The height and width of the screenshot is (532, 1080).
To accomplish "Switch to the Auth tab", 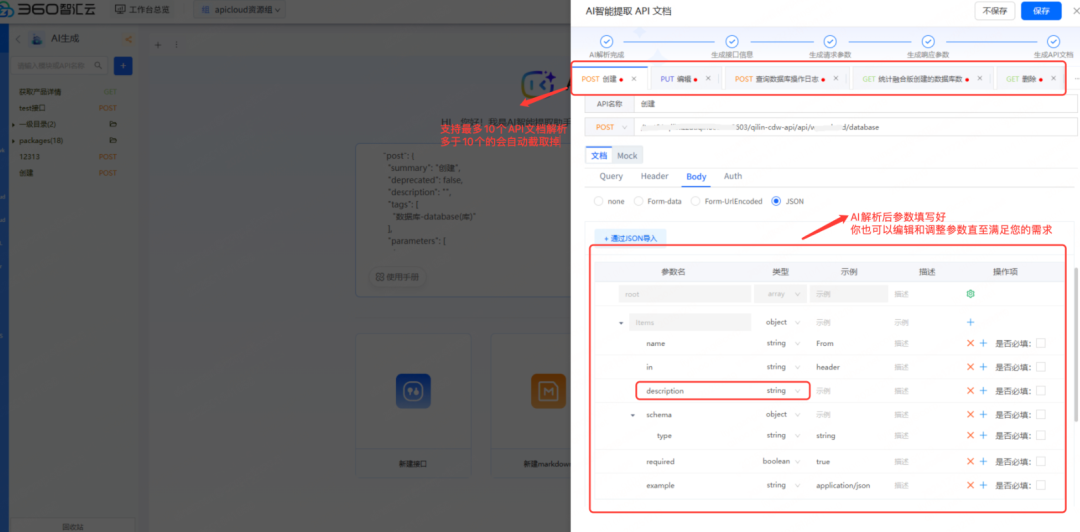I will [x=733, y=176].
